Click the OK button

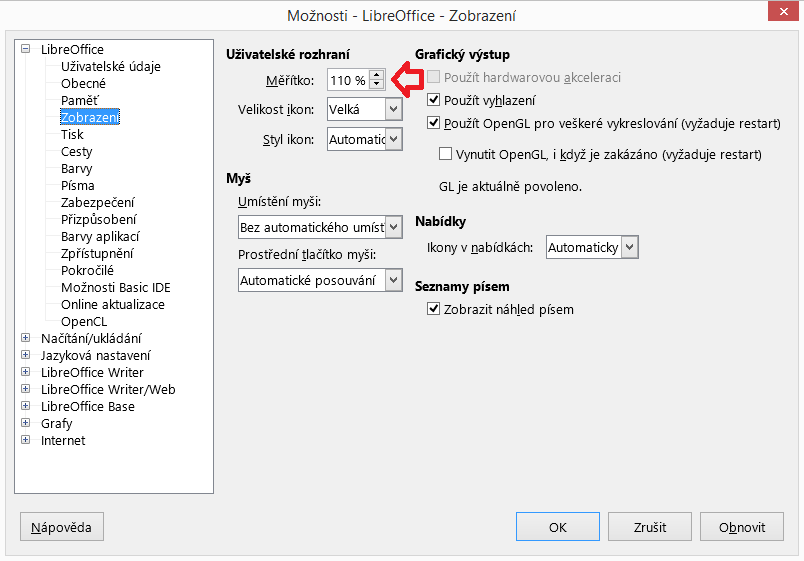[558, 527]
